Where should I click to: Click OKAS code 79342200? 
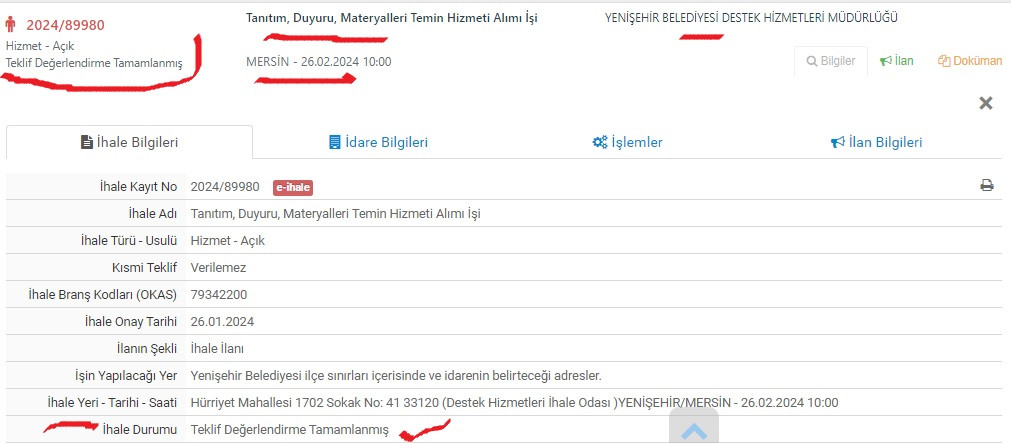tap(219, 295)
